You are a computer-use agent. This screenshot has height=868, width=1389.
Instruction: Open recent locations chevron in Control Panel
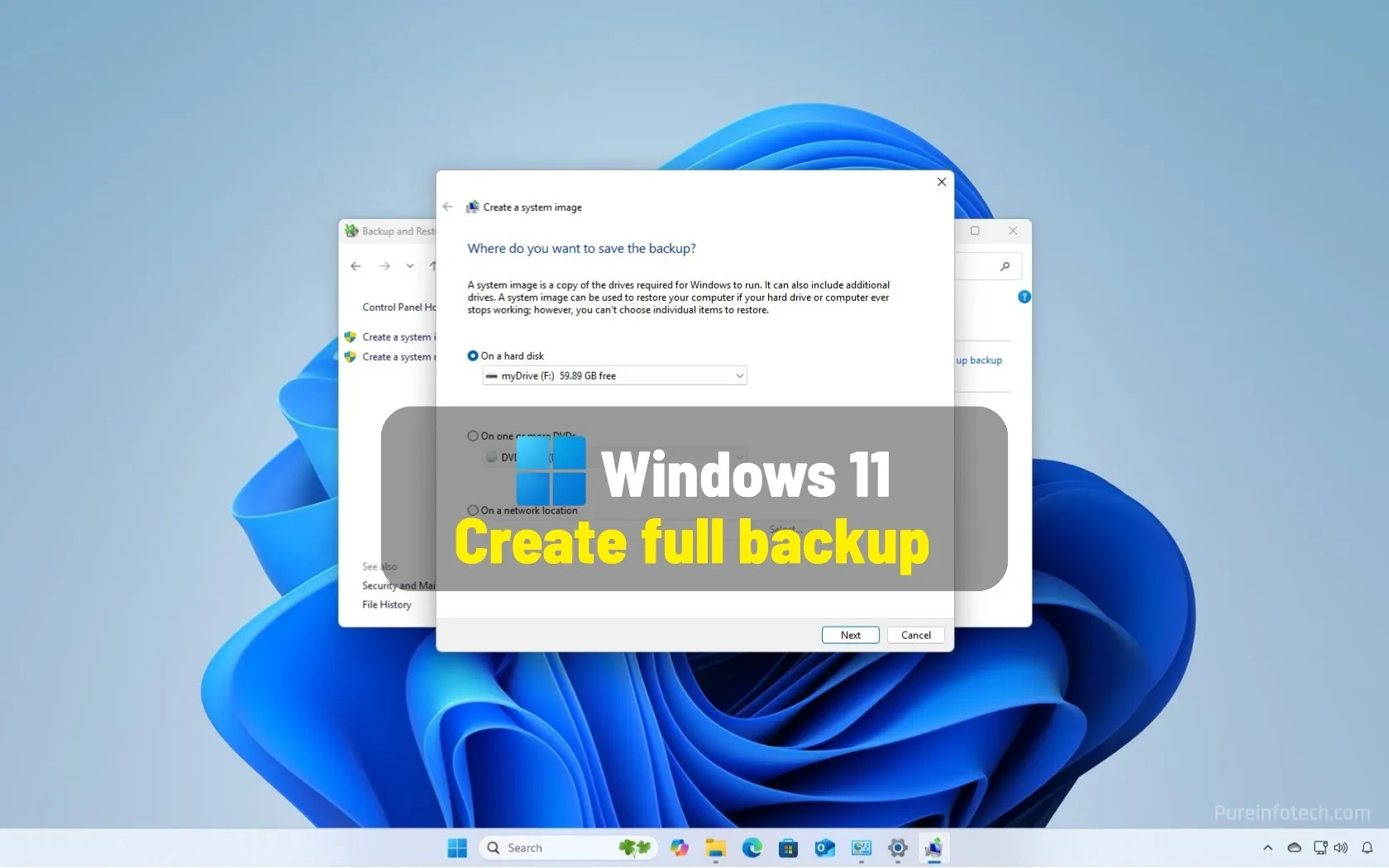pyautogui.click(x=409, y=266)
